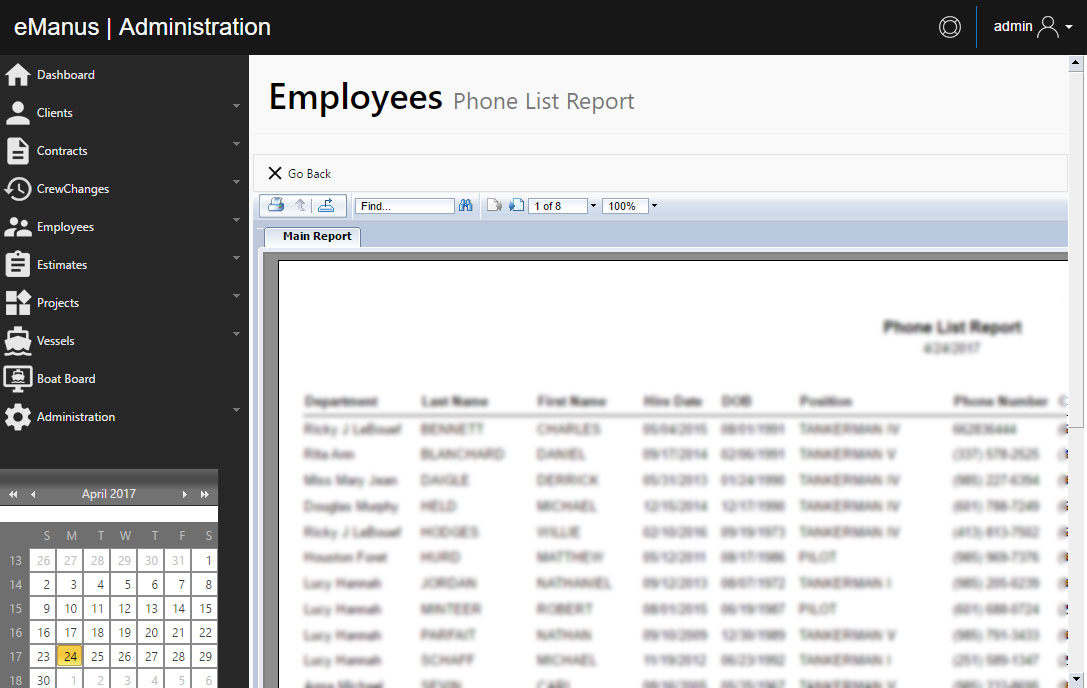Select April 24 in the calendar
This screenshot has width=1087, height=688.
coord(70,657)
